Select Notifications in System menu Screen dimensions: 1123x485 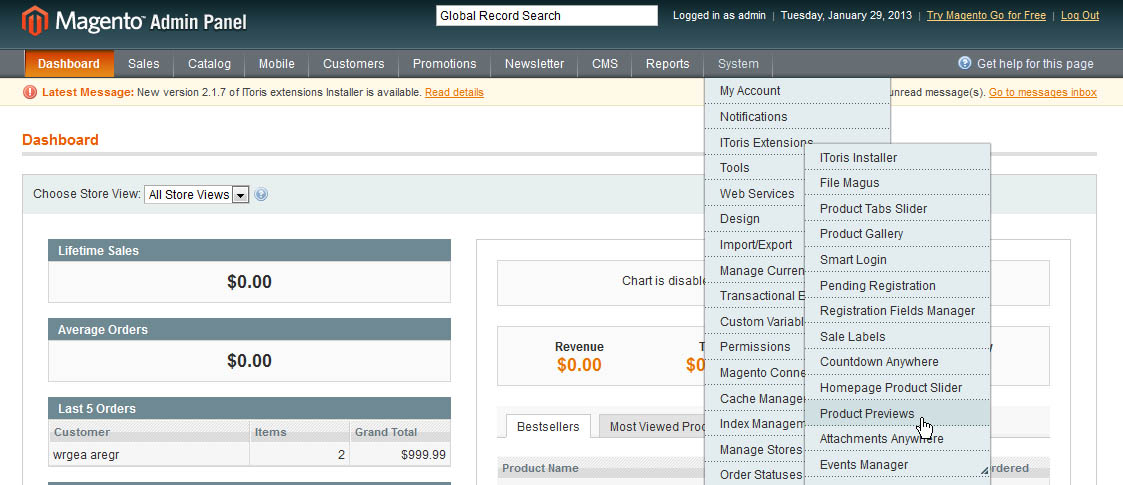tap(797, 116)
